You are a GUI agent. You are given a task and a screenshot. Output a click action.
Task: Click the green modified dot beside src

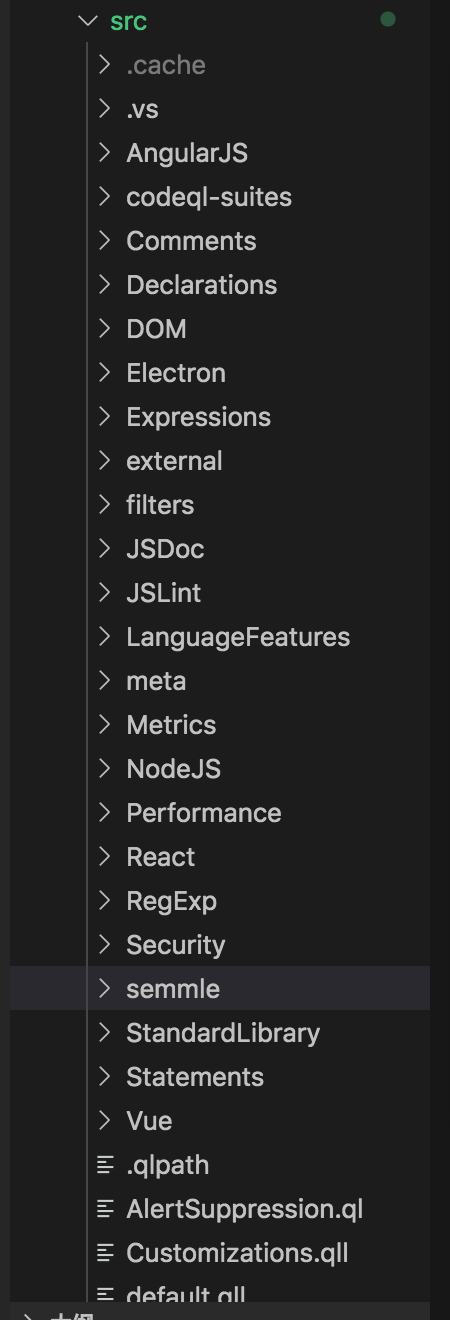coord(388,20)
